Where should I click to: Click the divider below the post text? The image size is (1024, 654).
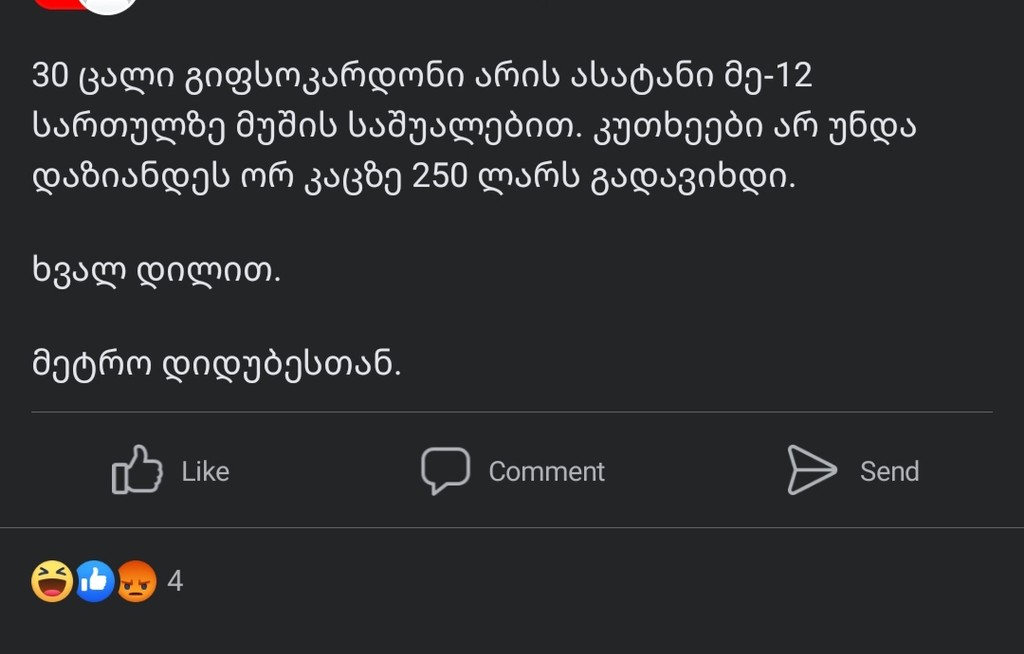point(512,413)
